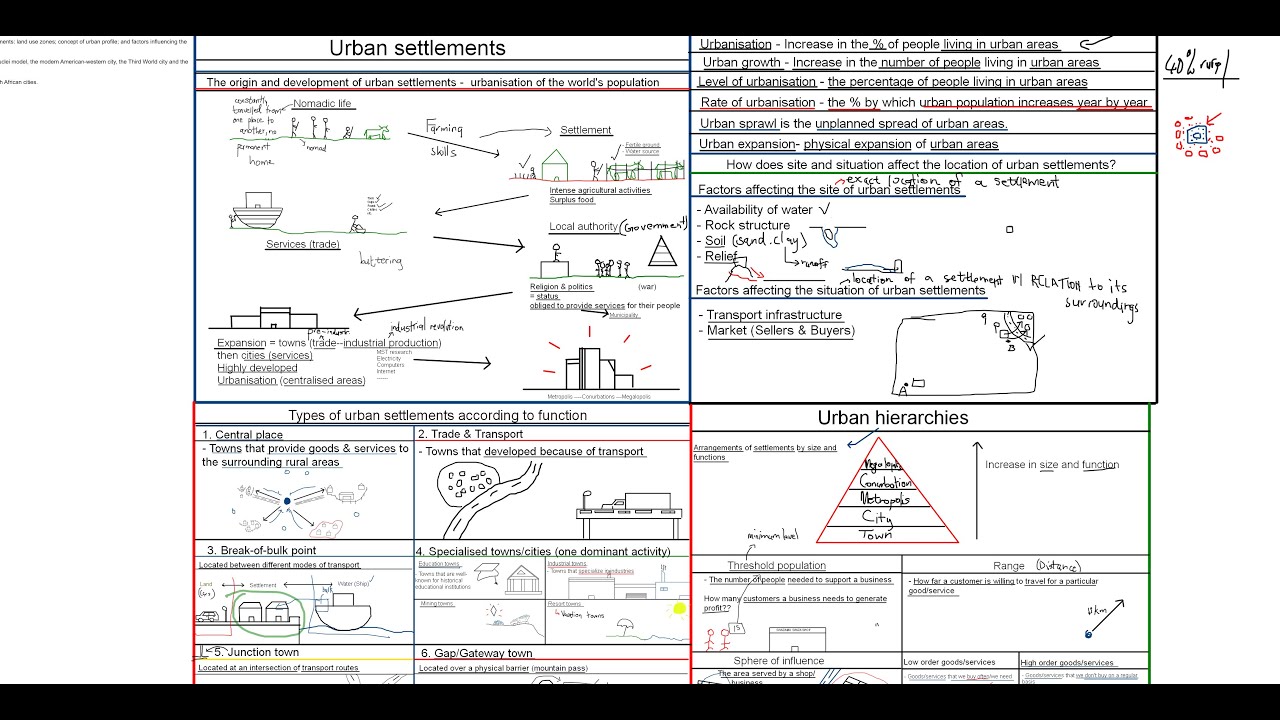Viewport: 1280px width, 720px height.
Task: Select "Expansion = towns (trade--industrial production)" line
Action: click(329, 343)
